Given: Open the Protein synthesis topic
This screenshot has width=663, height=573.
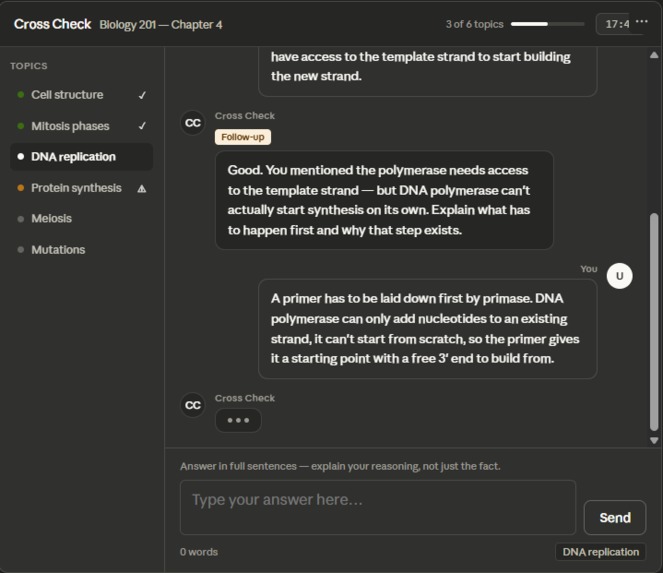Looking at the screenshot, I should pyautogui.click(x=81, y=188).
